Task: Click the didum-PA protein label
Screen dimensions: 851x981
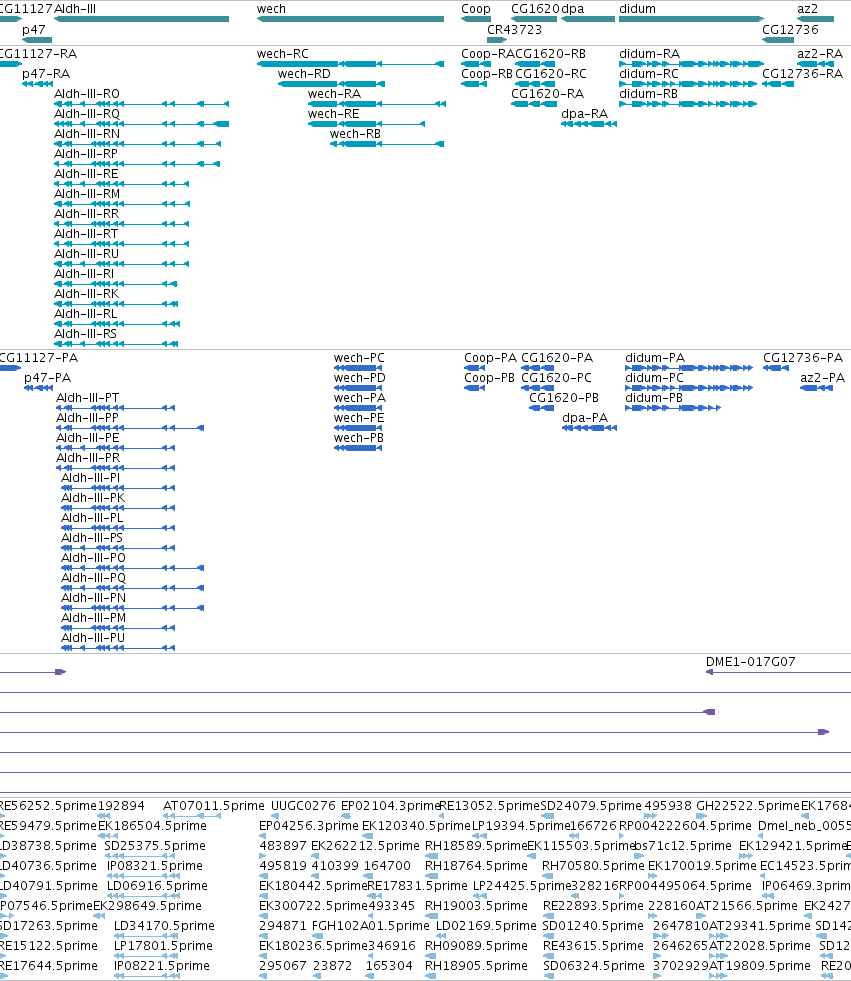Action: pos(655,358)
